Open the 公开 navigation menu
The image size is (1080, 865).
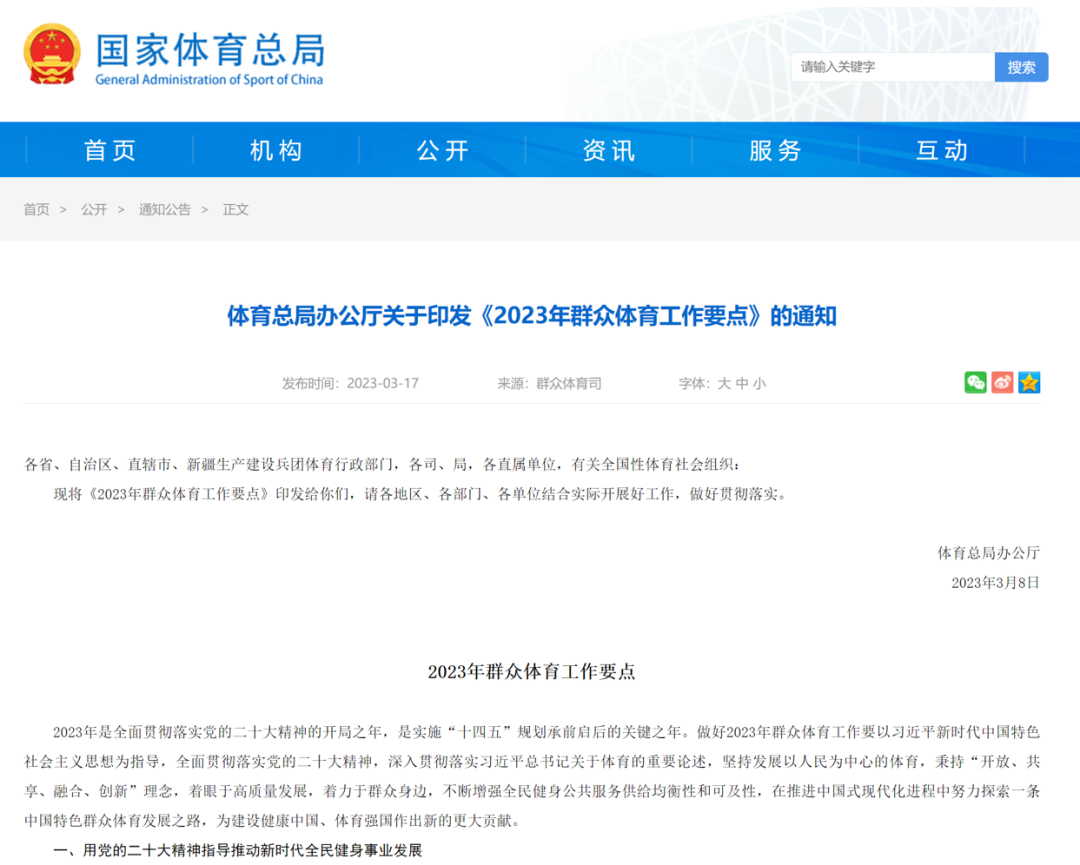pyautogui.click(x=443, y=149)
